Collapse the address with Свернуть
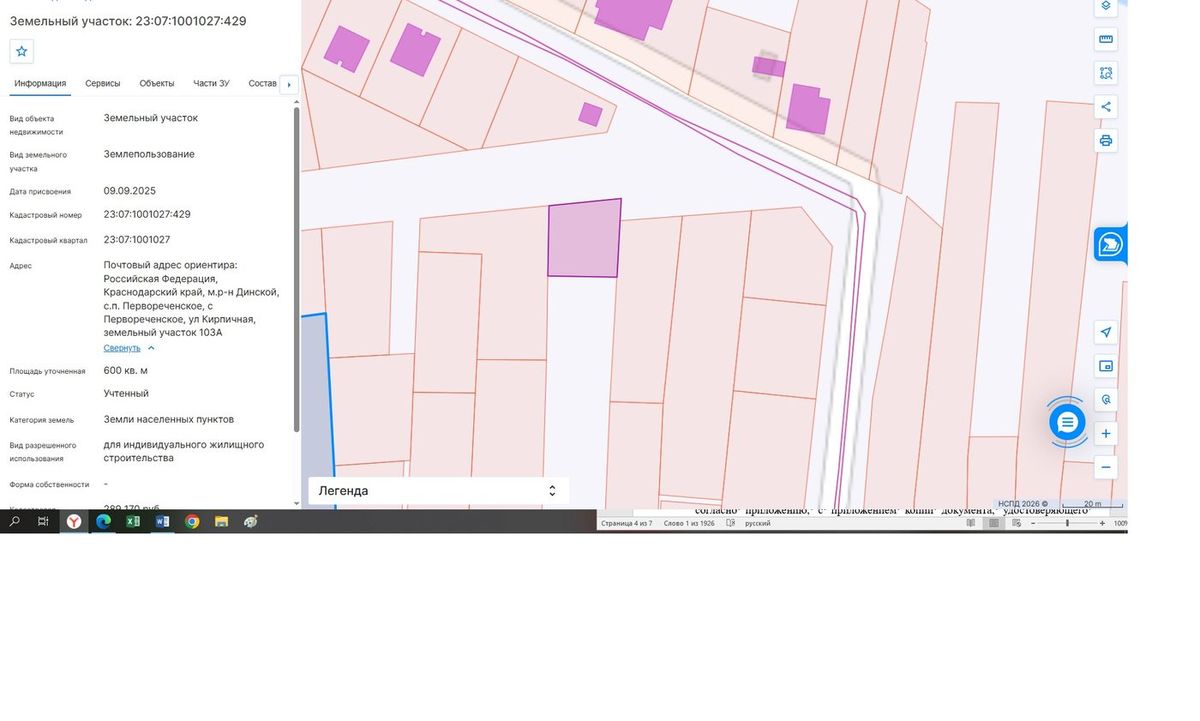This screenshot has width=1200, height=721. pyautogui.click(x=129, y=348)
